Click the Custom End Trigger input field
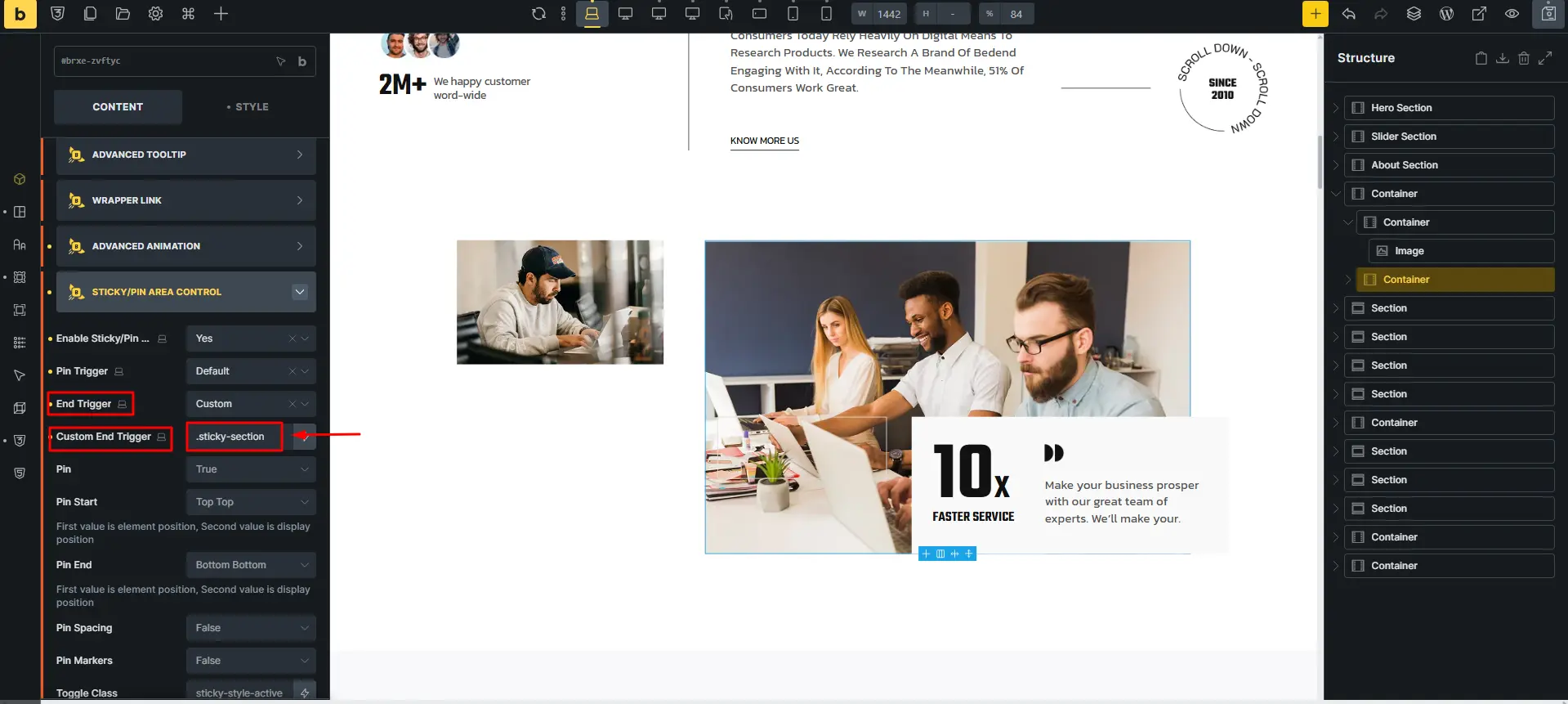1568x704 pixels. pos(235,437)
